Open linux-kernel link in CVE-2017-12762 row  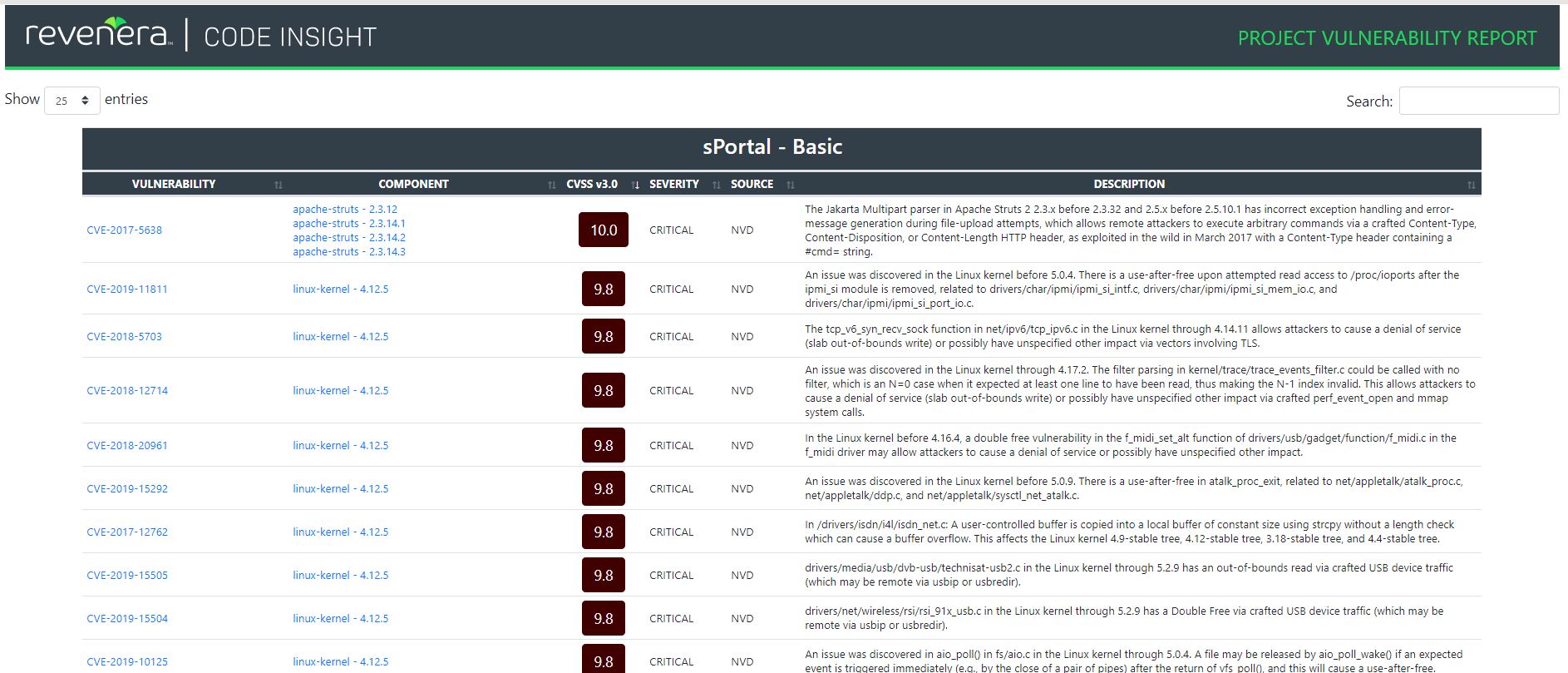coord(340,532)
